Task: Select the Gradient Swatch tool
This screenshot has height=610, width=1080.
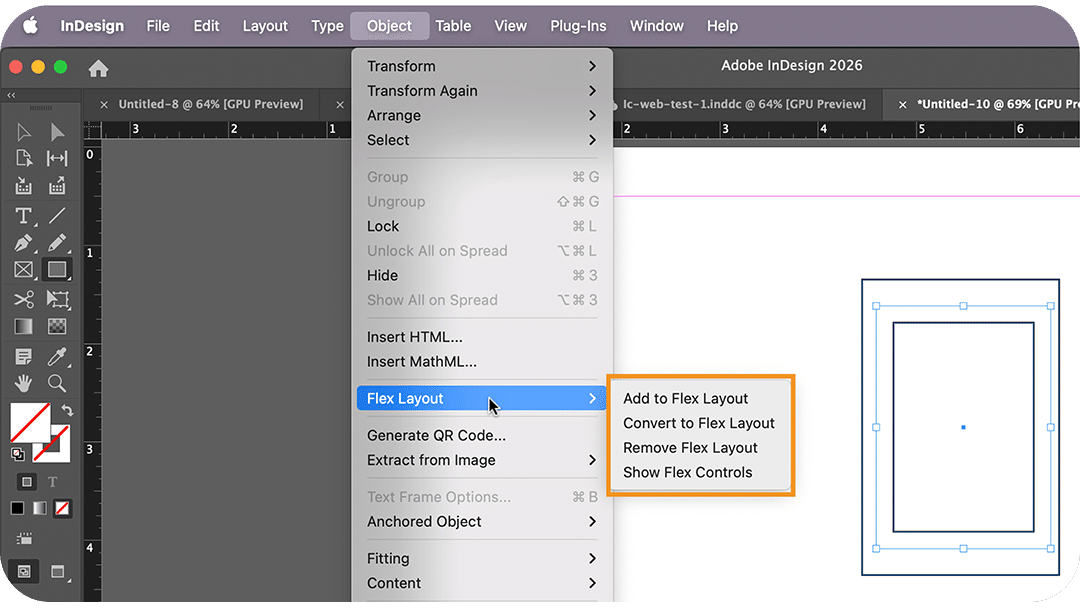Action: click(24, 326)
